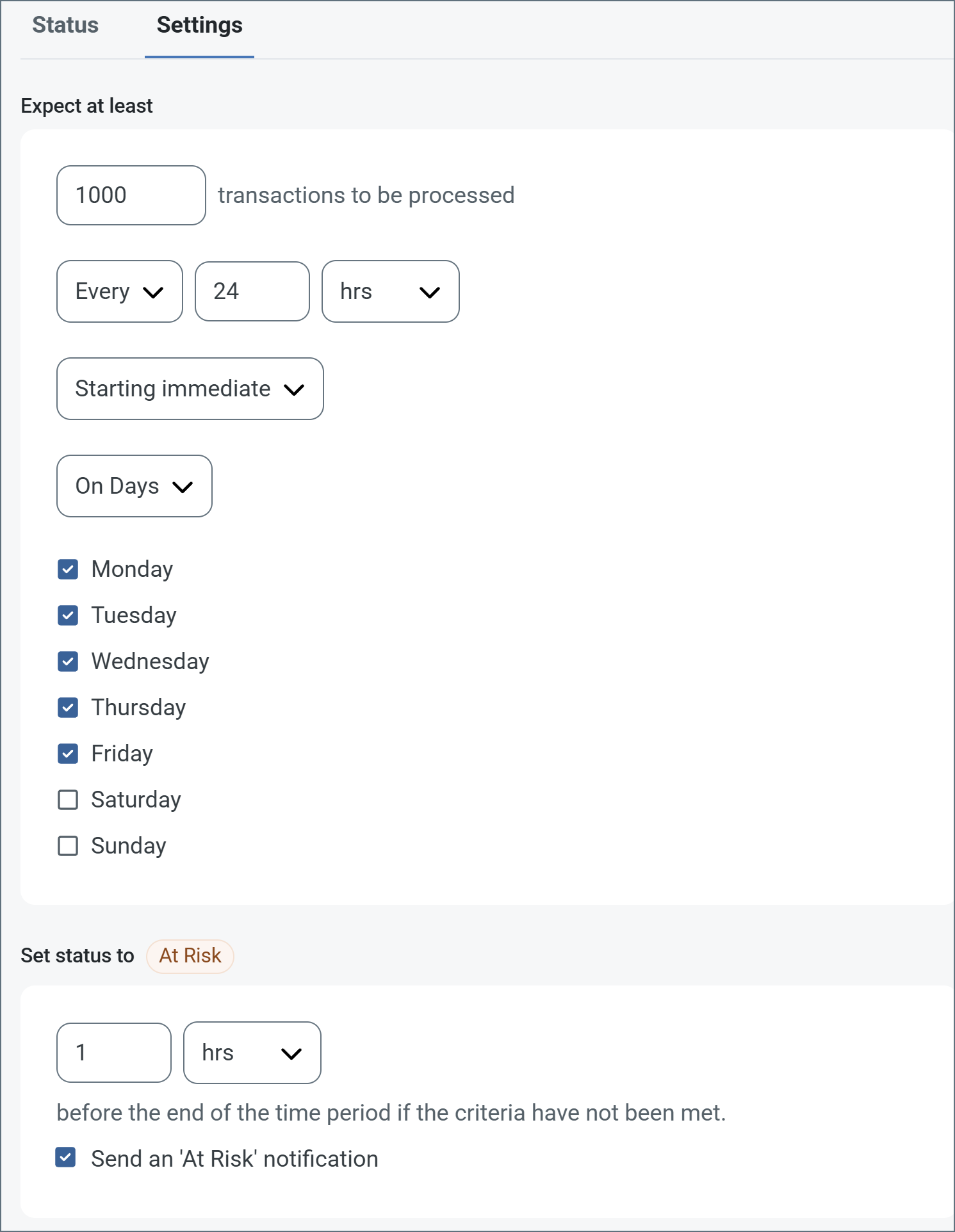Check the Sunday checkbox
This screenshot has height=1232, width=955.
pyautogui.click(x=68, y=846)
